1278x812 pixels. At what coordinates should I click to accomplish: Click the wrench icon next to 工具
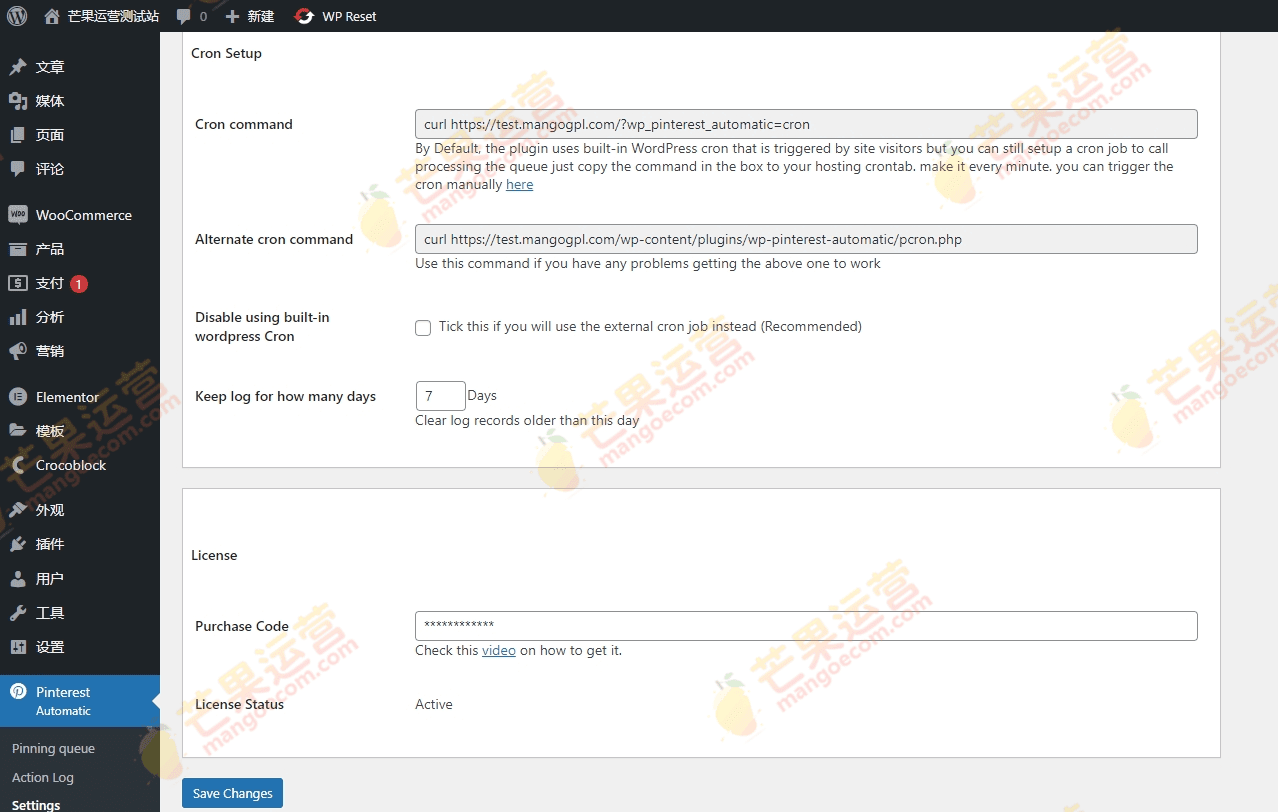click(x=18, y=613)
